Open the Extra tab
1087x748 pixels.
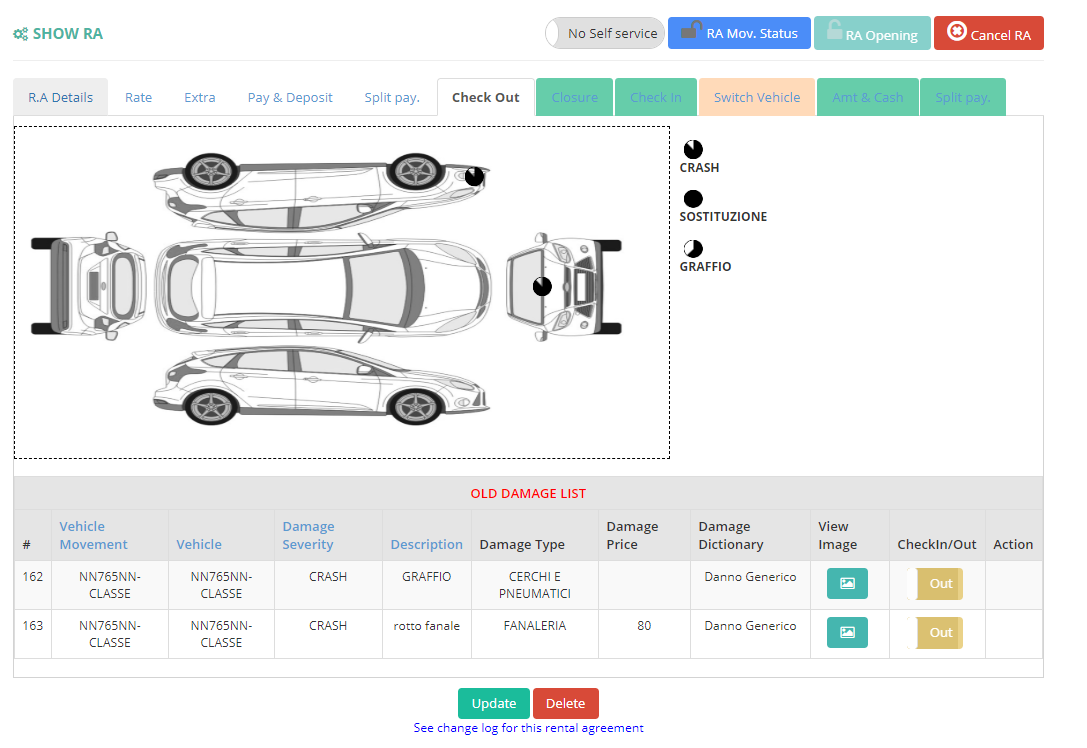click(200, 97)
